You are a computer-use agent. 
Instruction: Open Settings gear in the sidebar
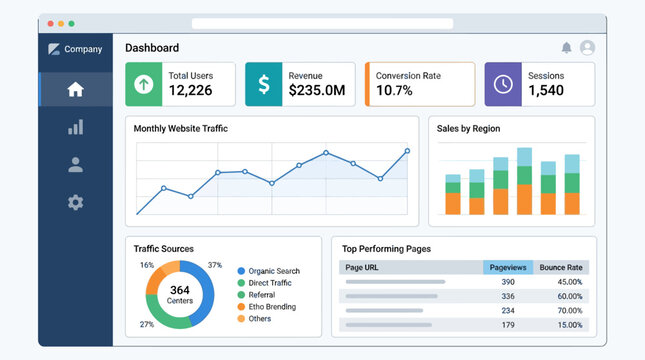(76, 202)
